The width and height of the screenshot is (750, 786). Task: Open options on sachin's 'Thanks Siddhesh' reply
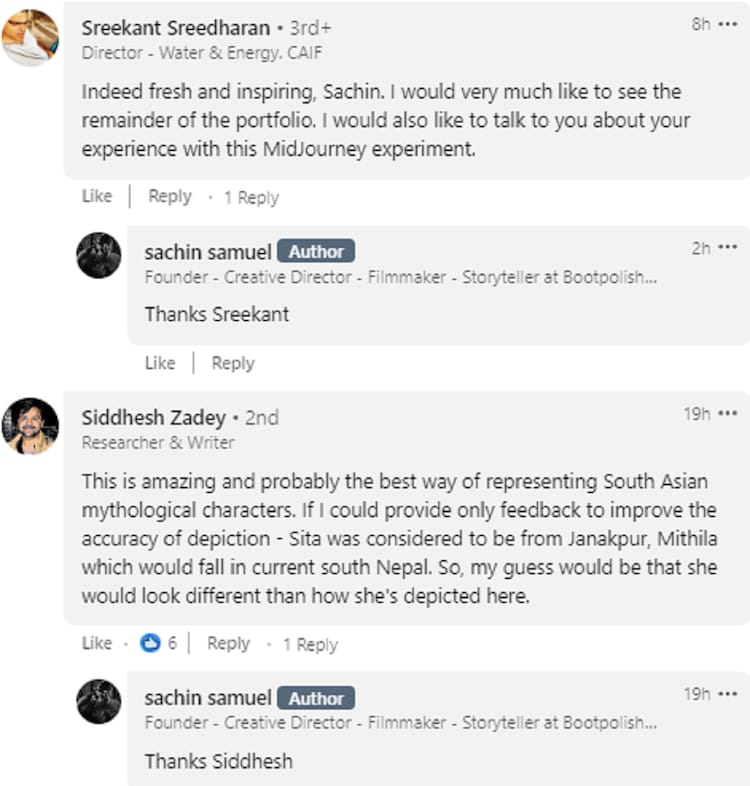727,694
